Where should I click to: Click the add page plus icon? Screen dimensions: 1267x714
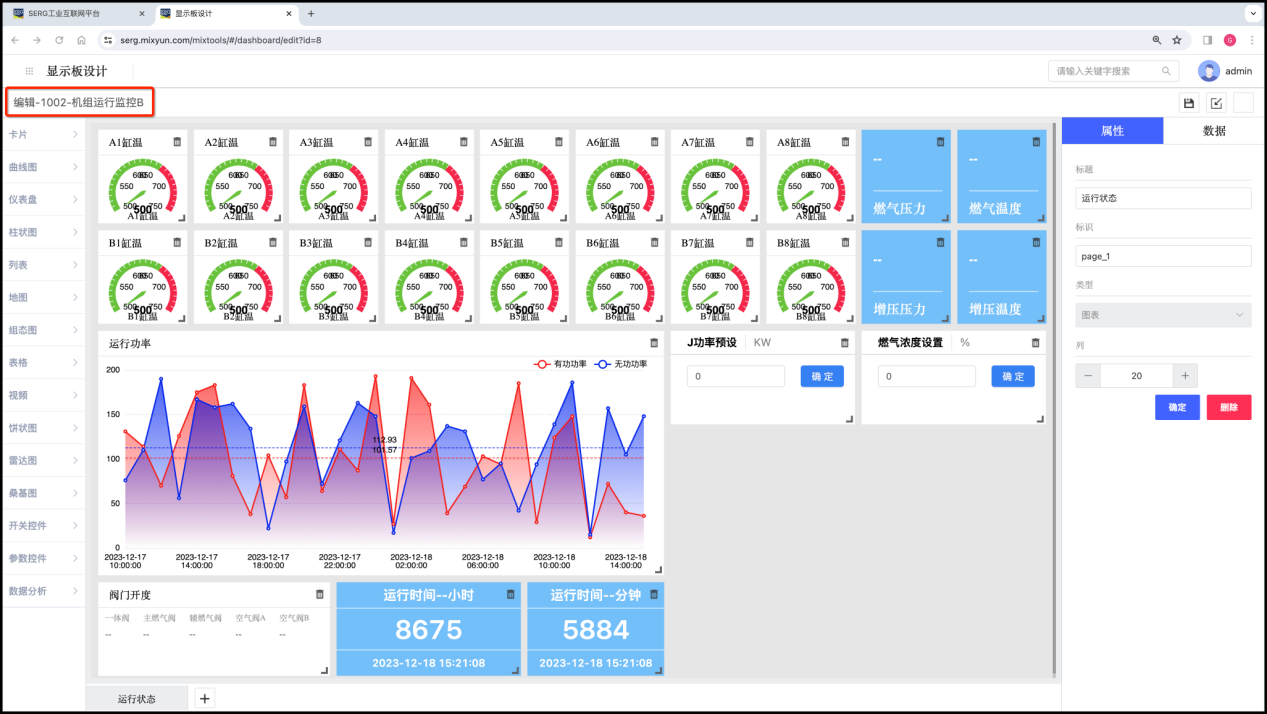pos(204,698)
